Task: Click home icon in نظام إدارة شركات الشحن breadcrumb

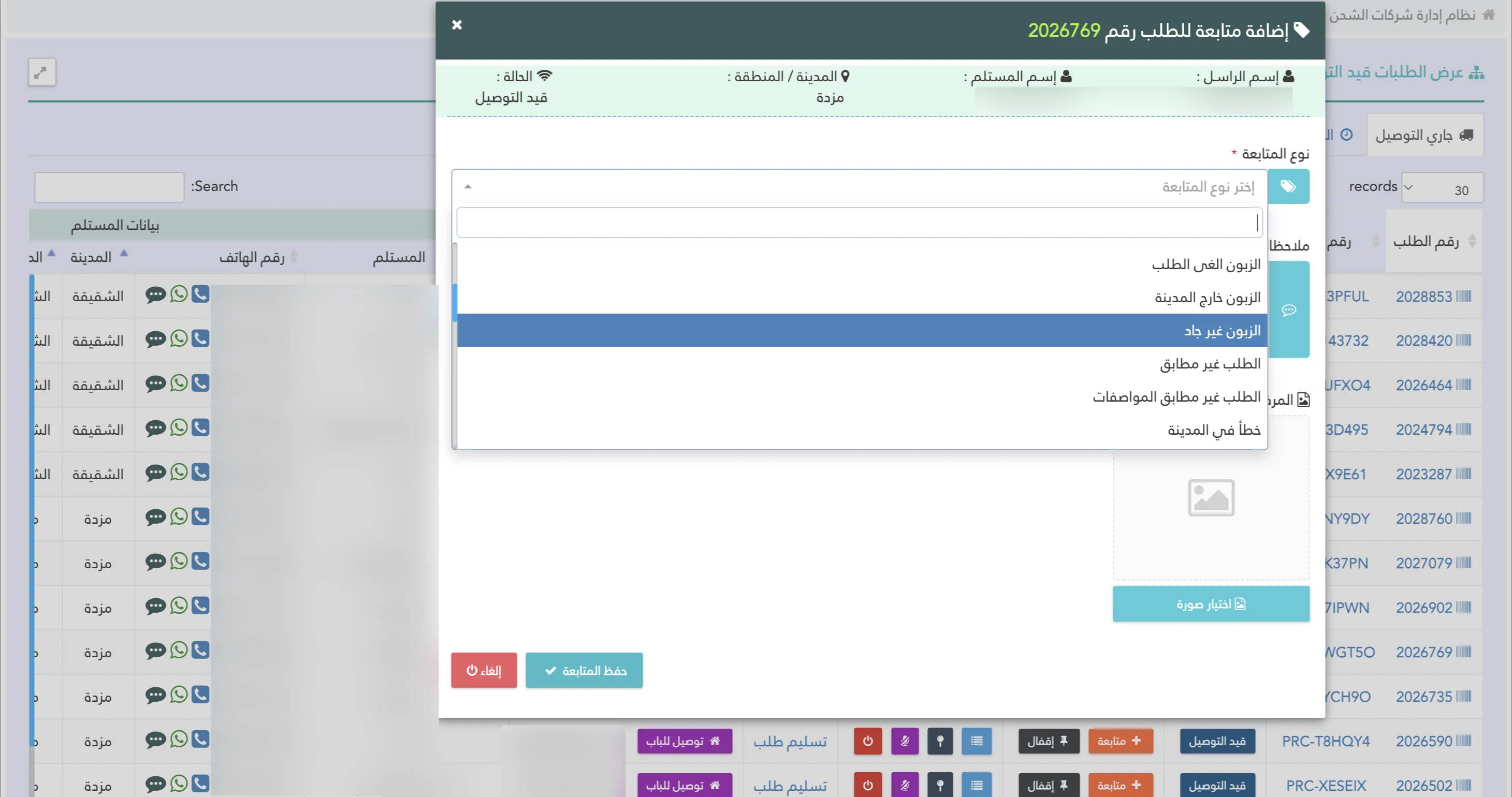Action: tap(1489, 14)
